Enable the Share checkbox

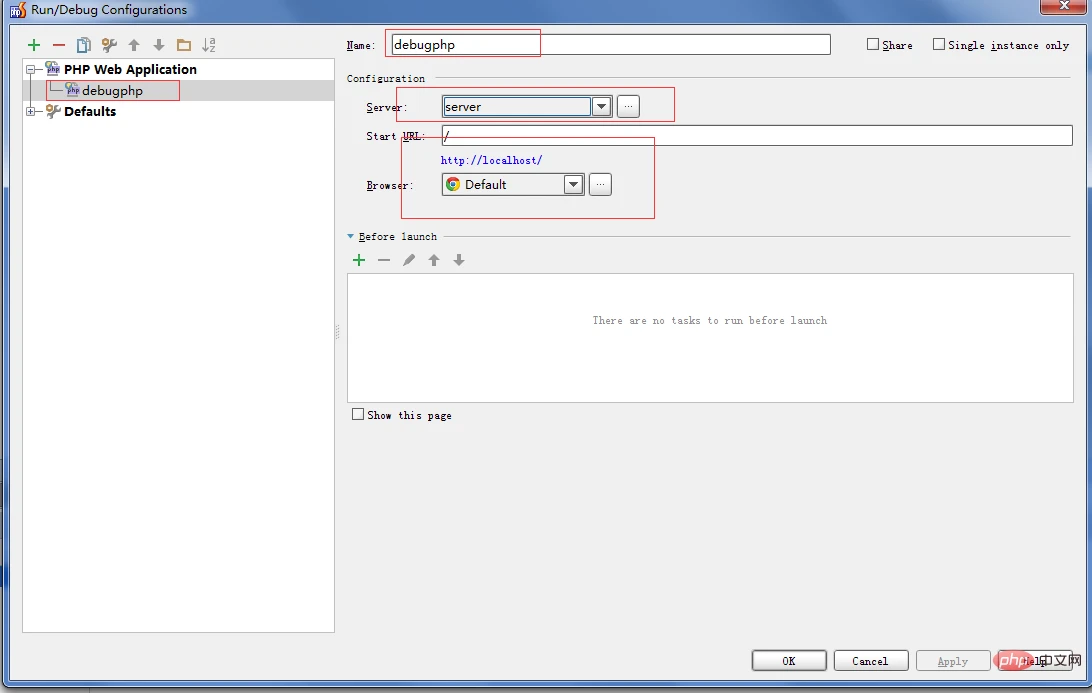pyautogui.click(x=872, y=43)
